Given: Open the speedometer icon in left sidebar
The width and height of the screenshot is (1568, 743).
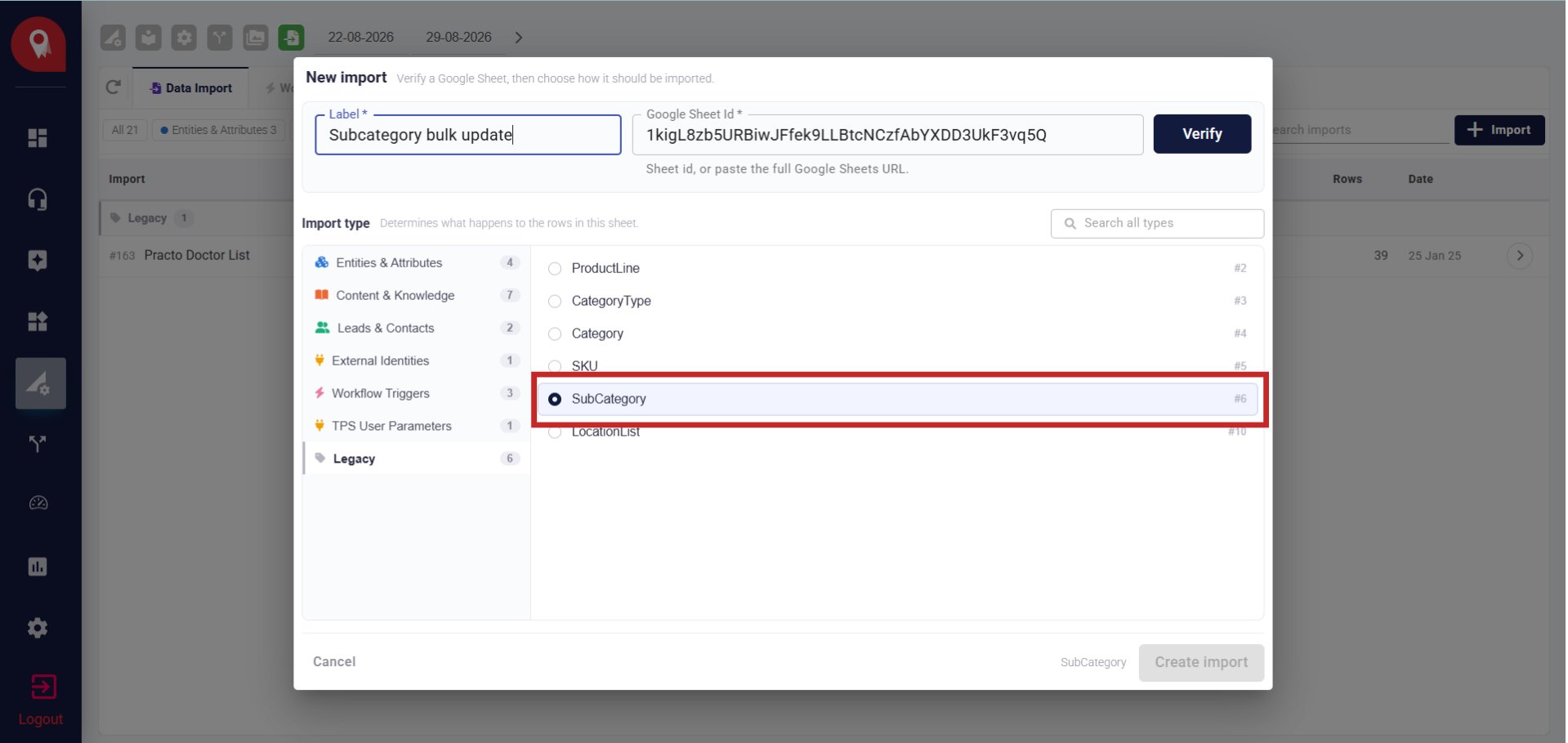Looking at the screenshot, I should [38, 504].
